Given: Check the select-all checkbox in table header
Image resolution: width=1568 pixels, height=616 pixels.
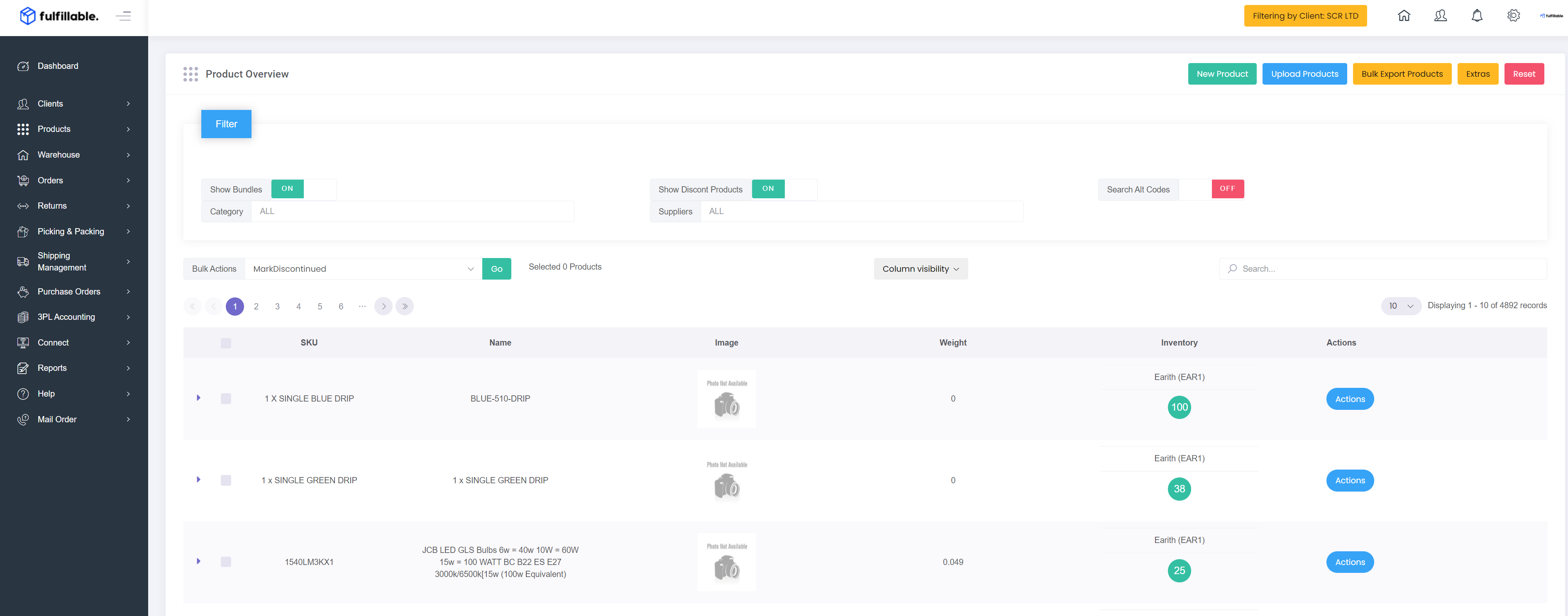Looking at the screenshot, I should tap(226, 343).
